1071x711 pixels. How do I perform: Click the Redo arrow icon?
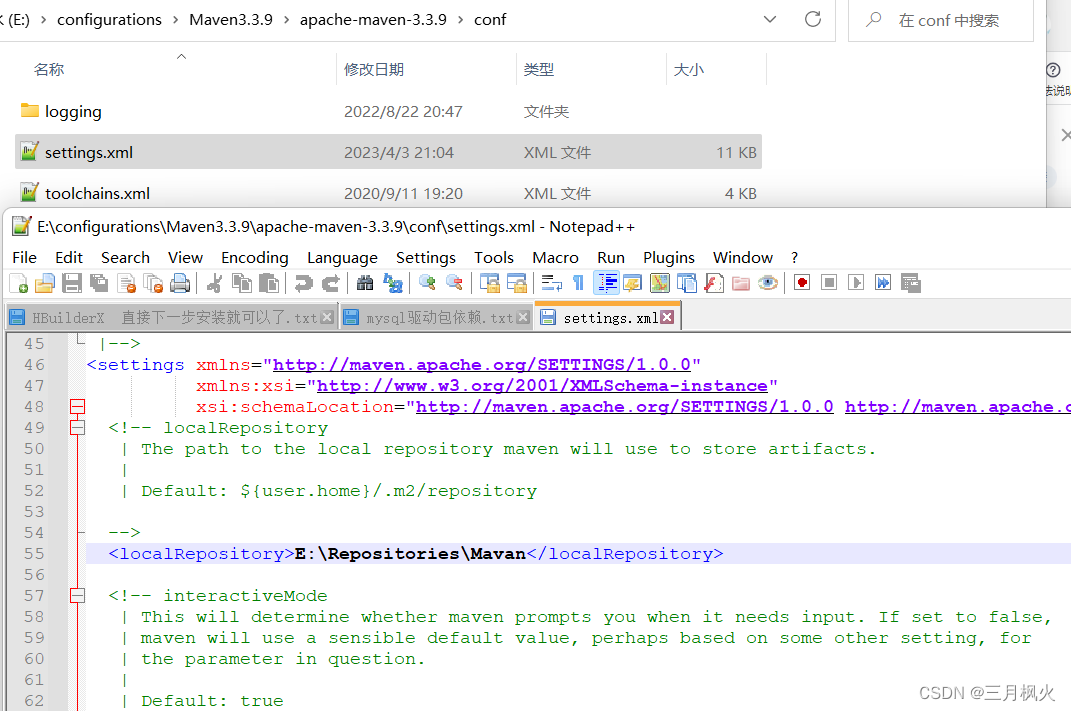[x=331, y=283]
